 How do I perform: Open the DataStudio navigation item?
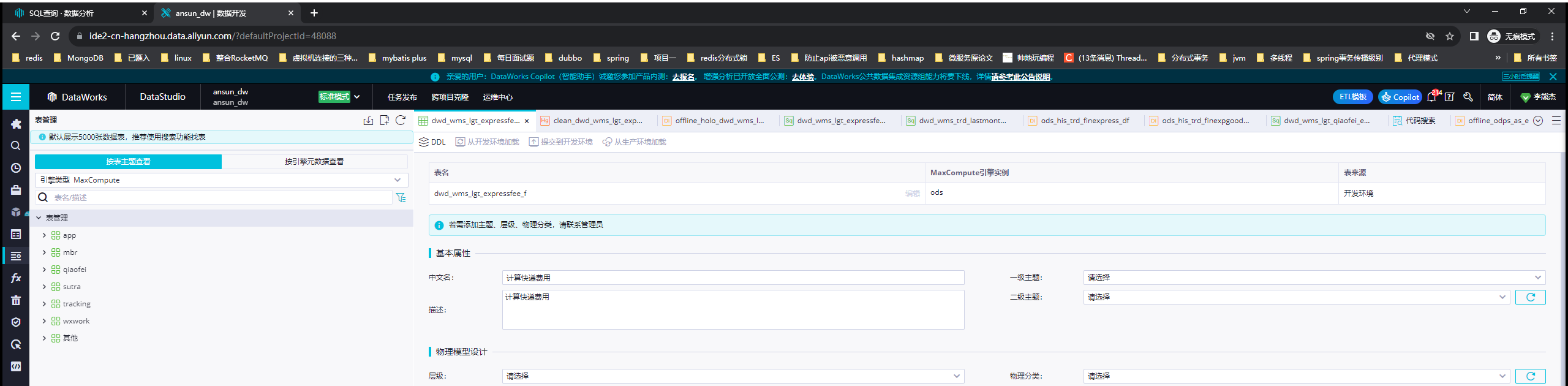tap(162, 97)
